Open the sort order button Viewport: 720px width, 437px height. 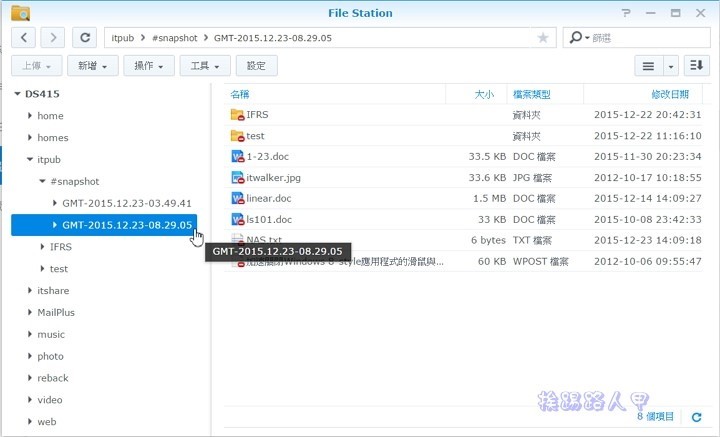pyautogui.click(x=697, y=65)
